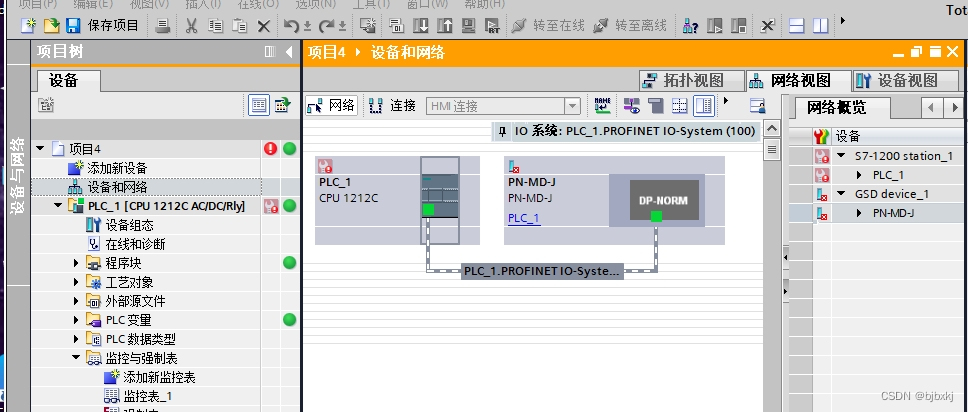Switch to 网络视图 network view tab
The width and height of the screenshot is (968, 412).
coord(797,80)
